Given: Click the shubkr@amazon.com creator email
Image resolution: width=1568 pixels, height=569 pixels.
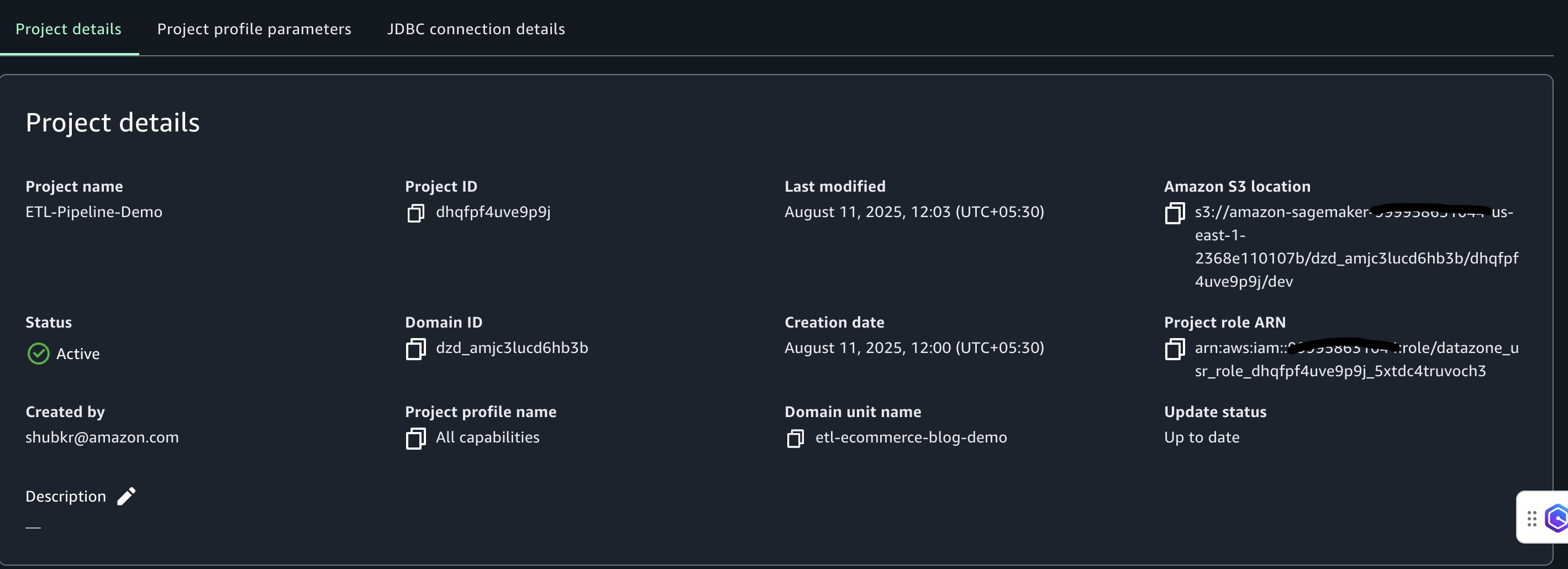Looking at the screenshot, I should click(102, 437).
